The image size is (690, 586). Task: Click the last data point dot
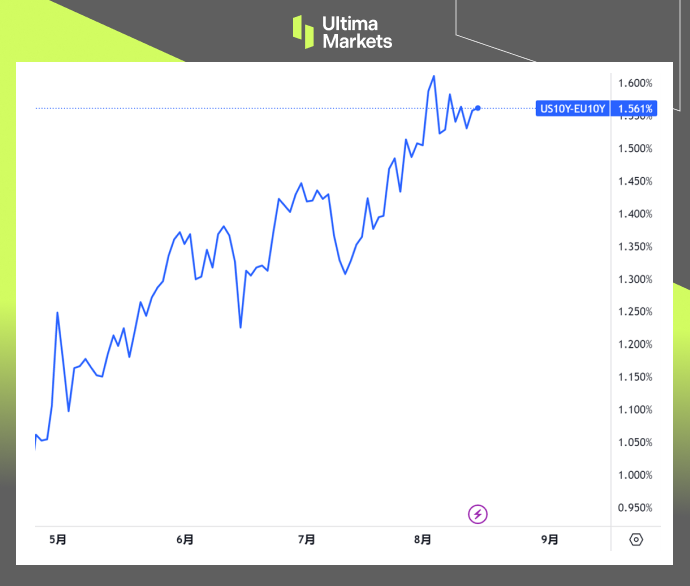tap(478, 108)
